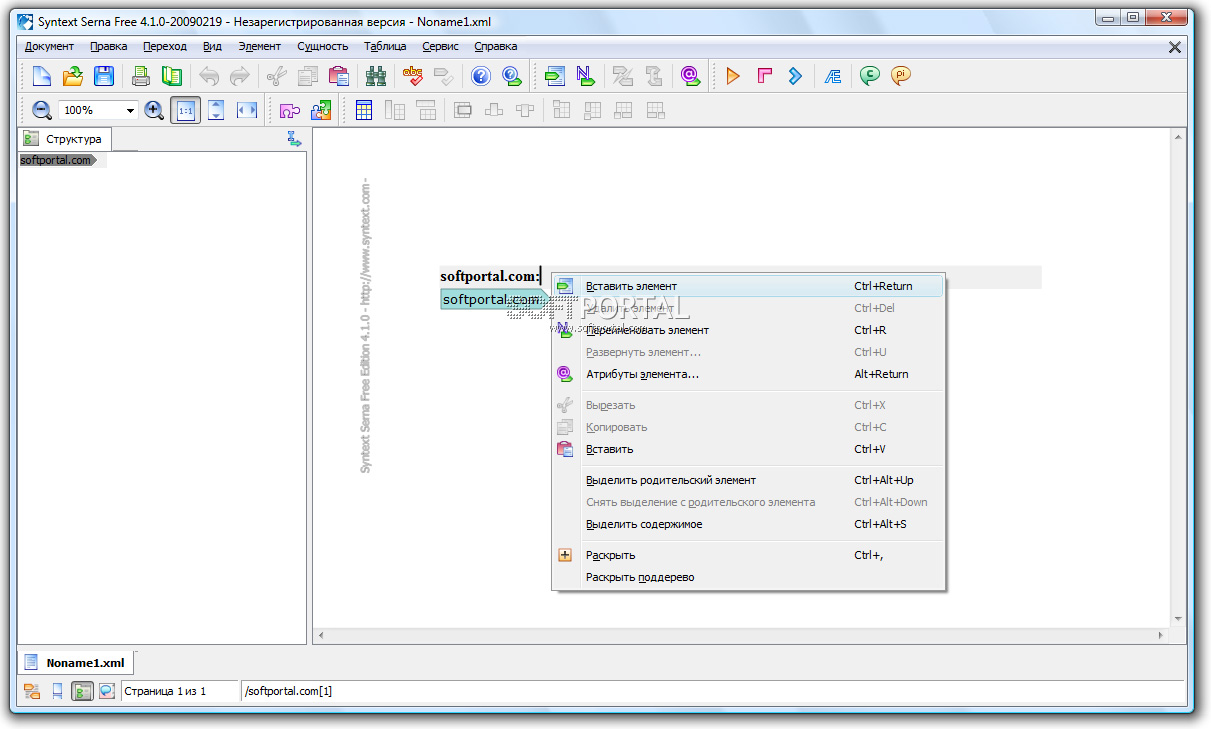
Task: Open Find with the binoculars icon
Action: [x=376, y=76]
